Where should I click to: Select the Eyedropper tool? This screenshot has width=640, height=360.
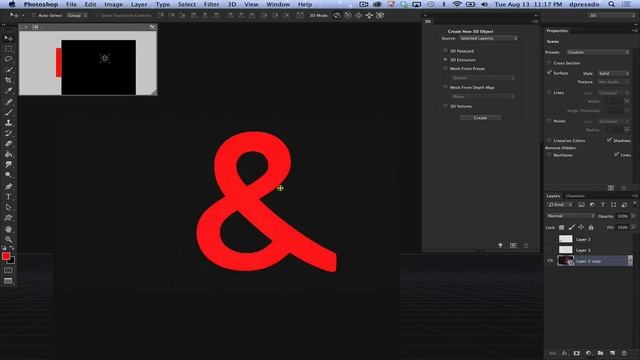click(x=8, y=91)
